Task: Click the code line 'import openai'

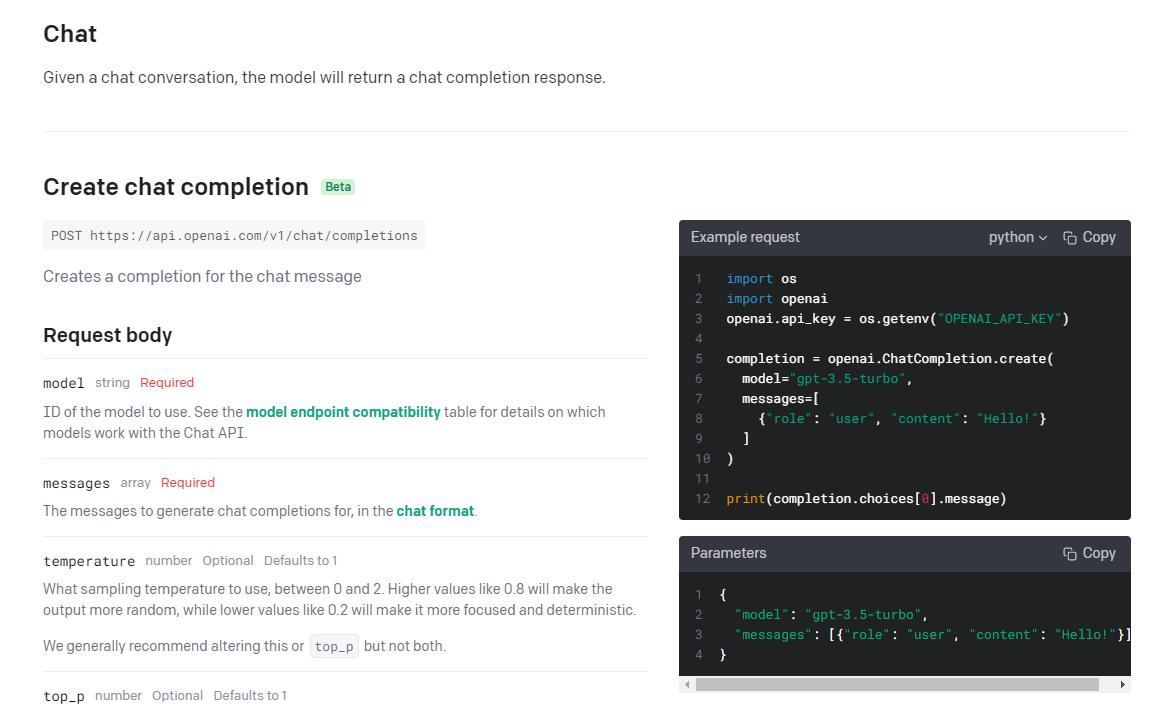Action: tap(777, 299)
